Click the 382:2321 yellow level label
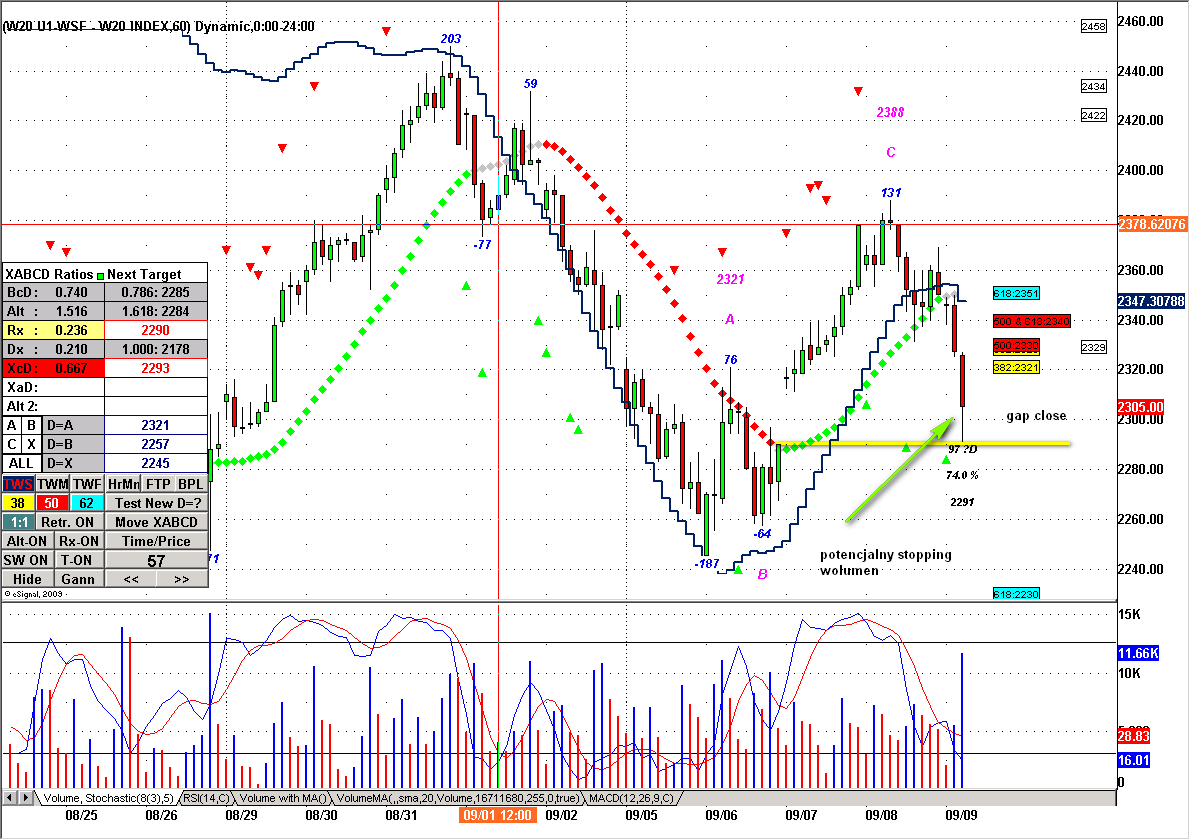 click(1016, 367)
